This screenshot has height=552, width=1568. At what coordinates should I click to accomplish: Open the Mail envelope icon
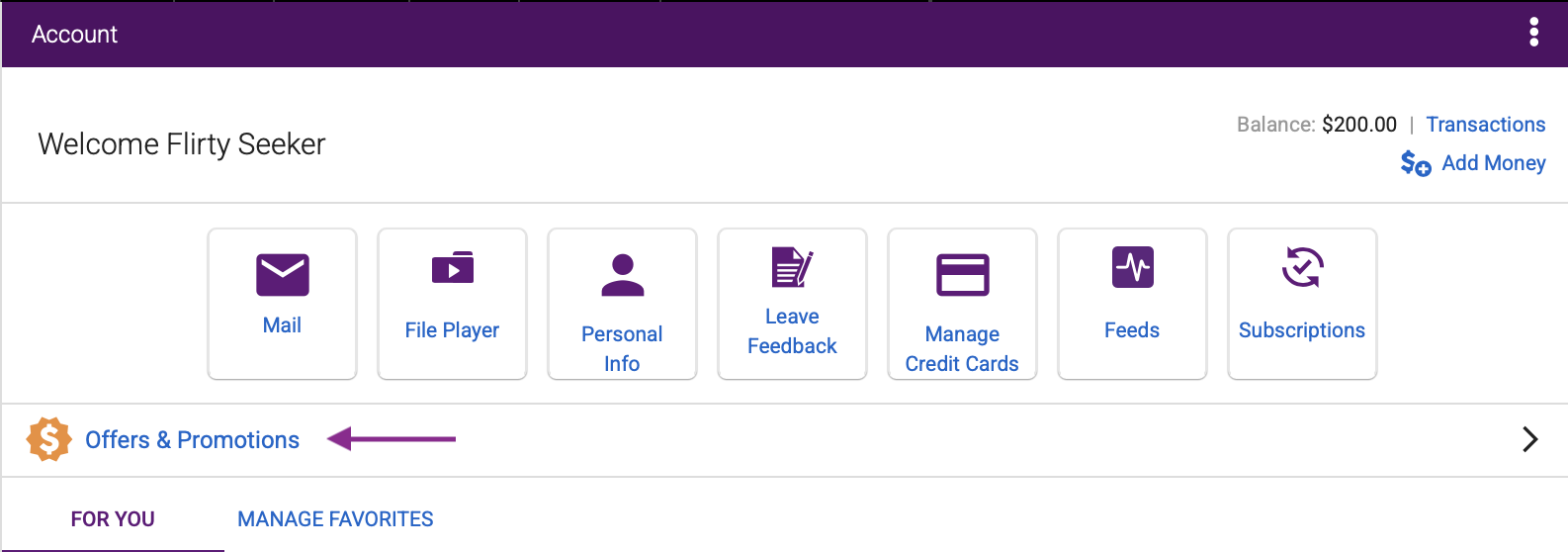(283, 275)
